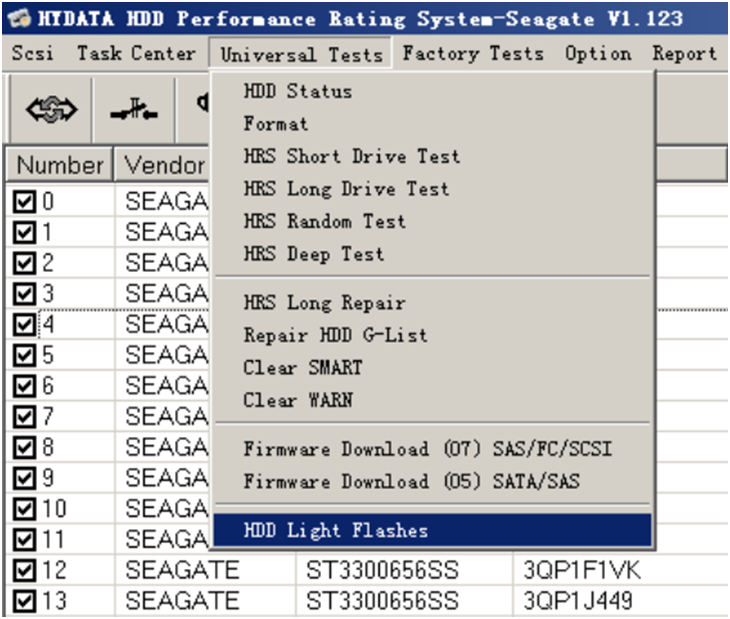Run HRS Short Drive Test
Screen dimensions: 730x619
[433, 156]
